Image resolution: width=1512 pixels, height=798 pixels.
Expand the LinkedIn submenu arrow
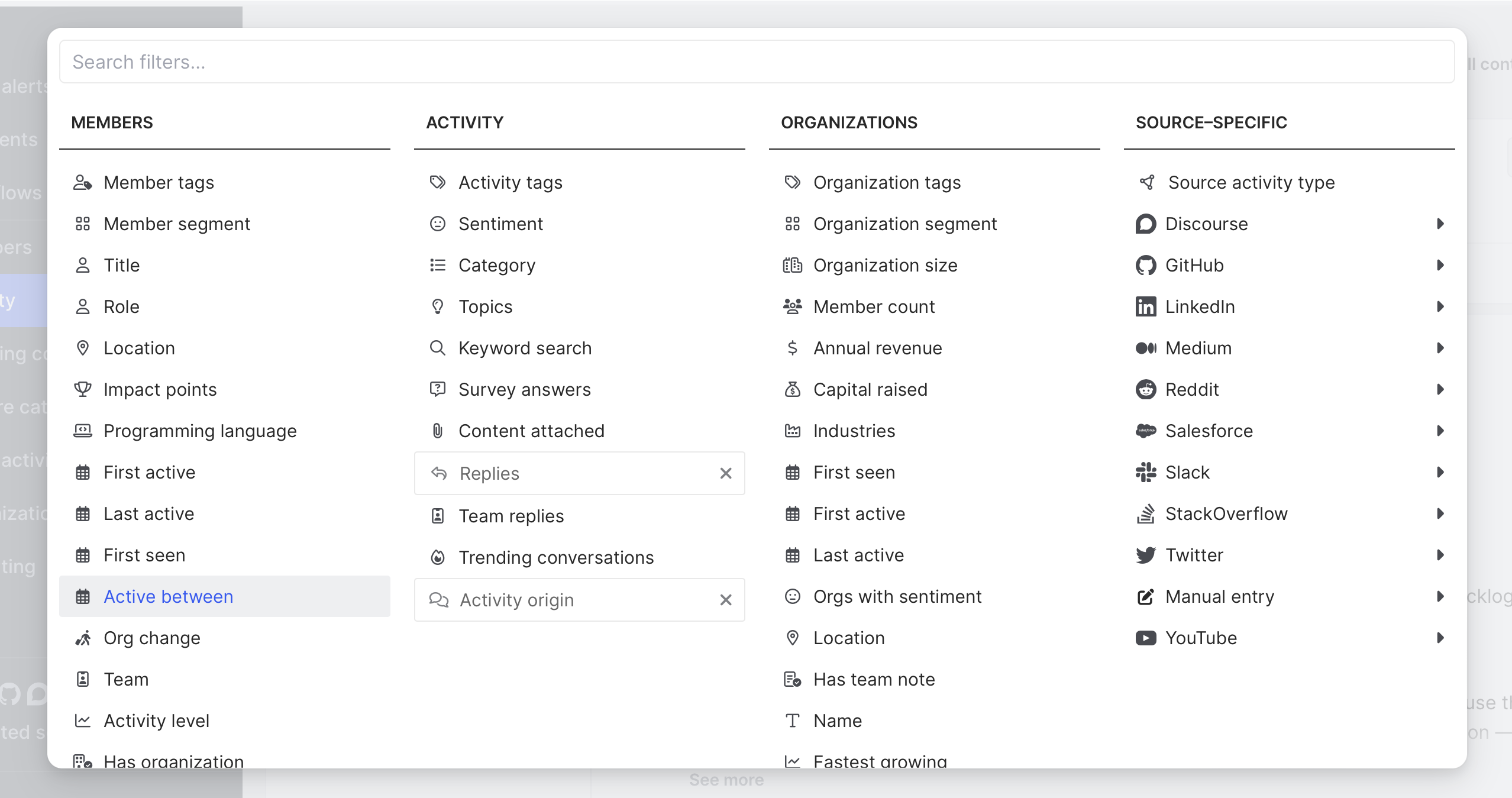click(x=1440, y=307)
